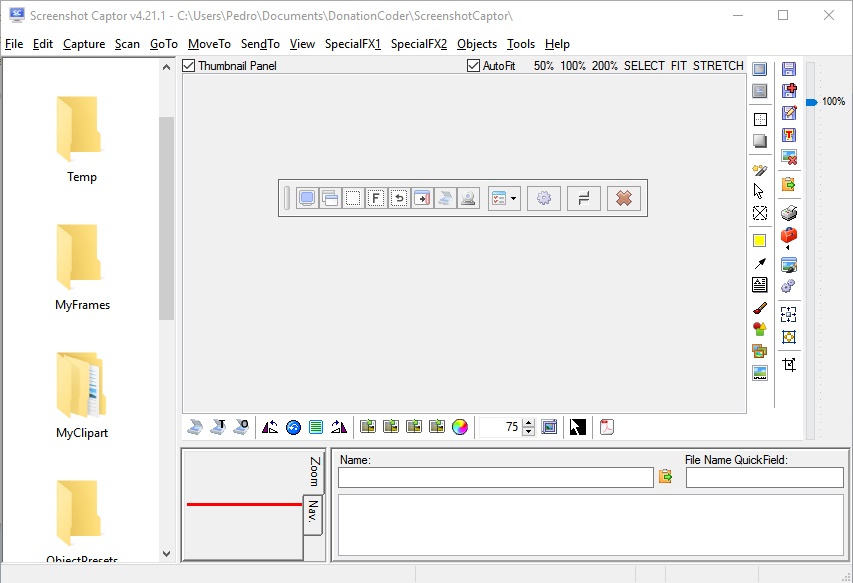
Task: Select the grab full screen capture icon
Action: click(x=306, y=198)
